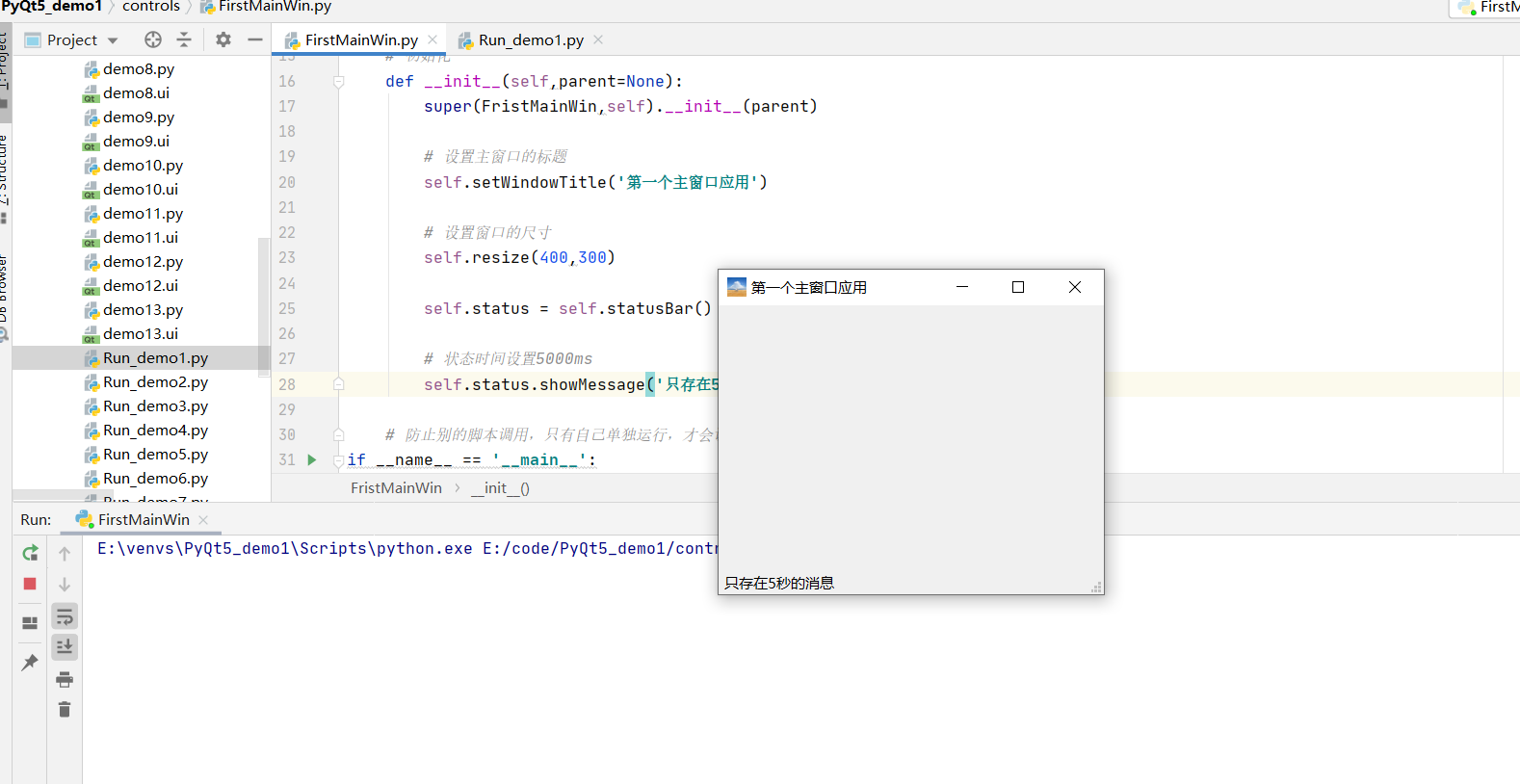Click the run gutter arrow at line 31
Screen dimensions: 1520x784
click(x=312, y=459)
